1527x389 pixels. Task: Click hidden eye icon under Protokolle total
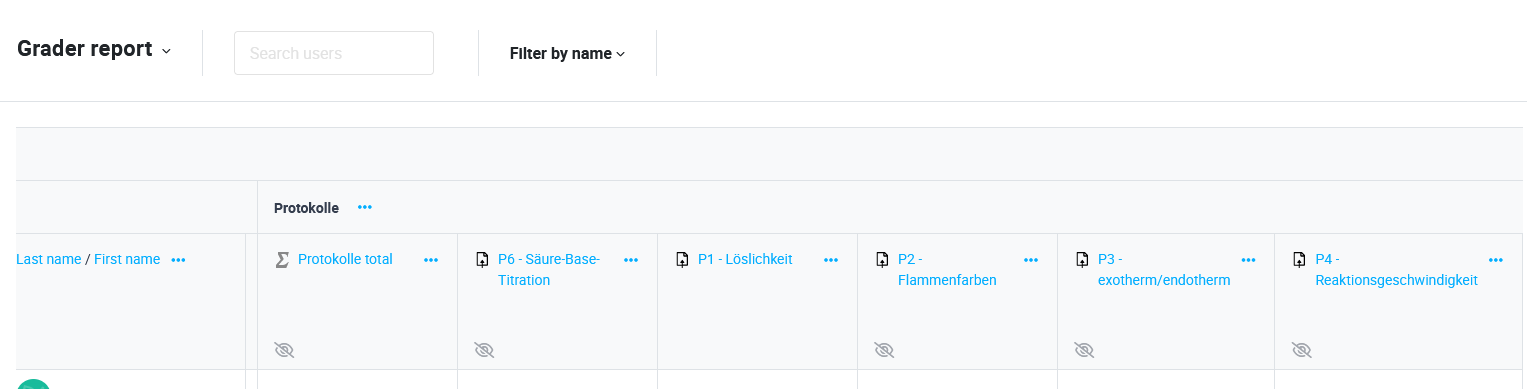coord(284,350)
